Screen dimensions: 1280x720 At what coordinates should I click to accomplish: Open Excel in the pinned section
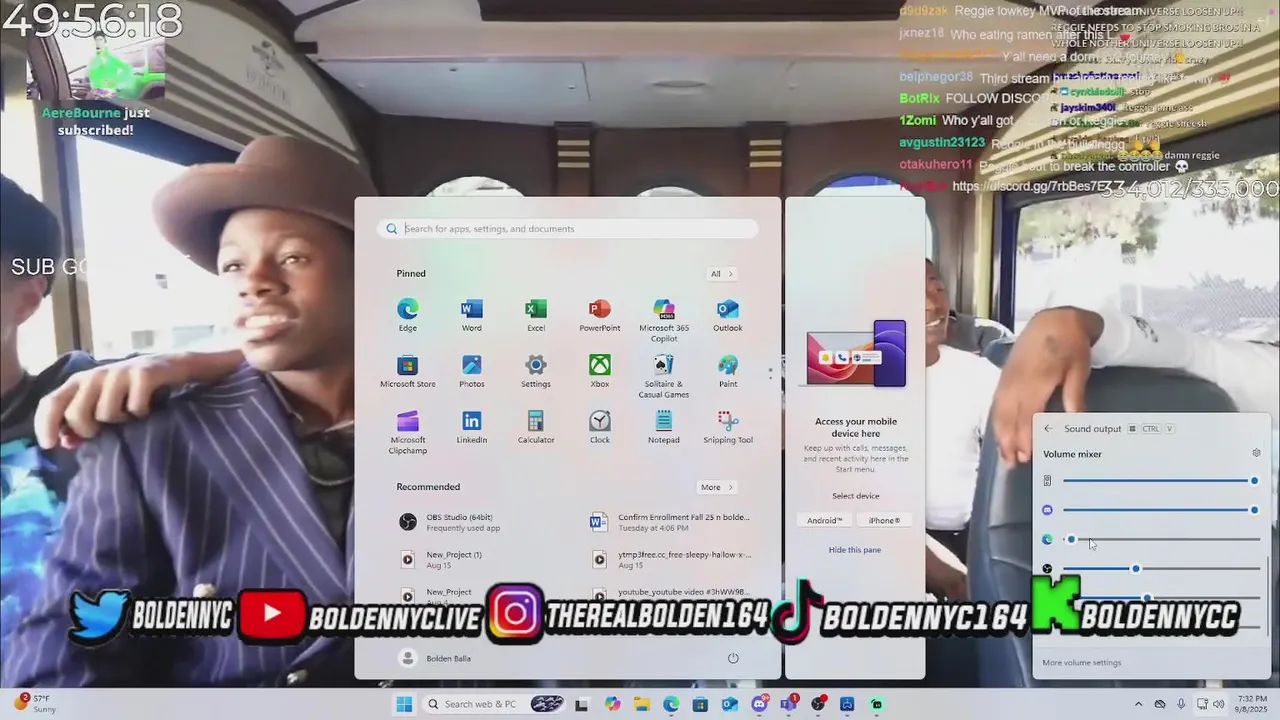click(x=535, y=315)
